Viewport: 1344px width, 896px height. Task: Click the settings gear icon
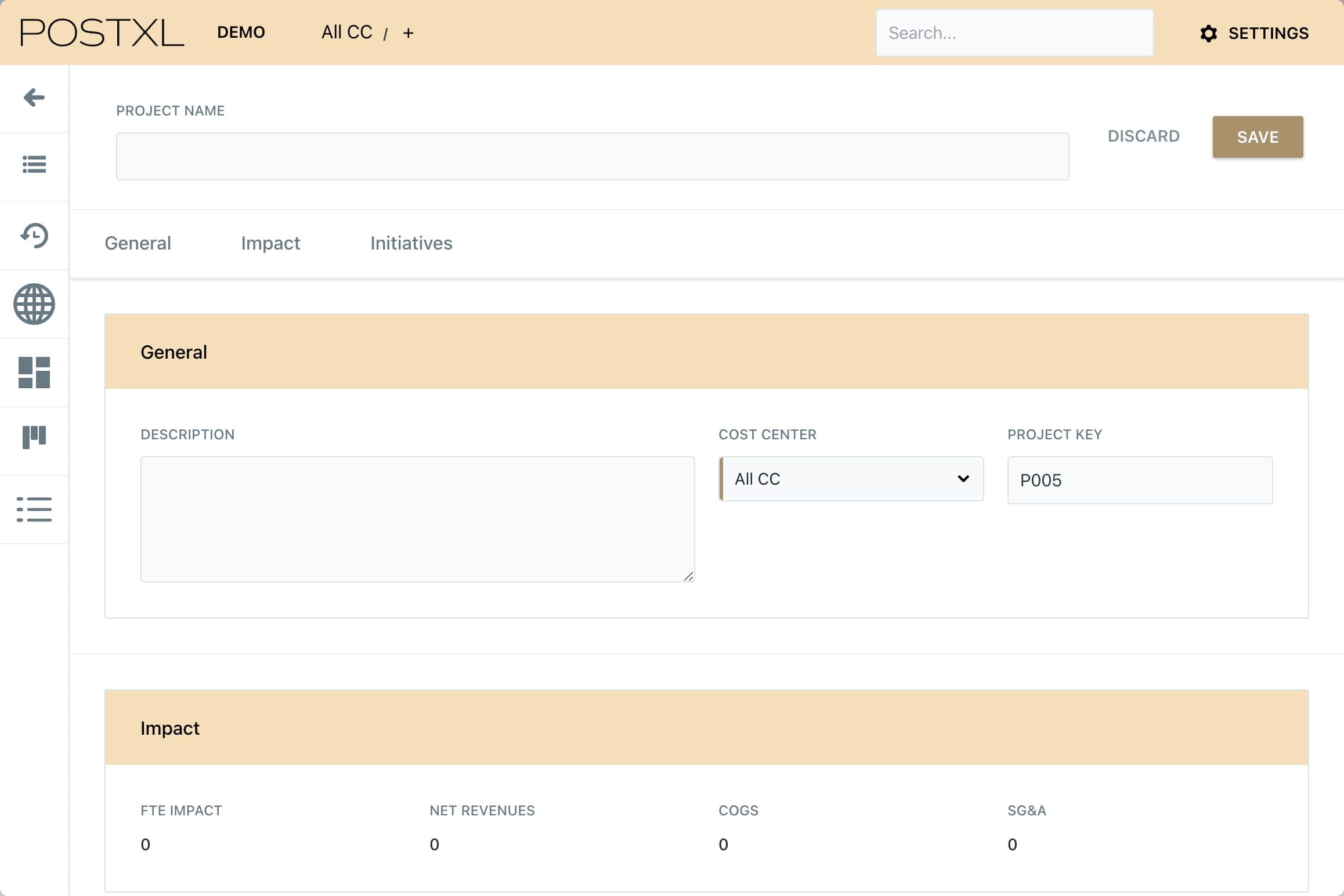pyautogui.click(x=1208, y=34)
